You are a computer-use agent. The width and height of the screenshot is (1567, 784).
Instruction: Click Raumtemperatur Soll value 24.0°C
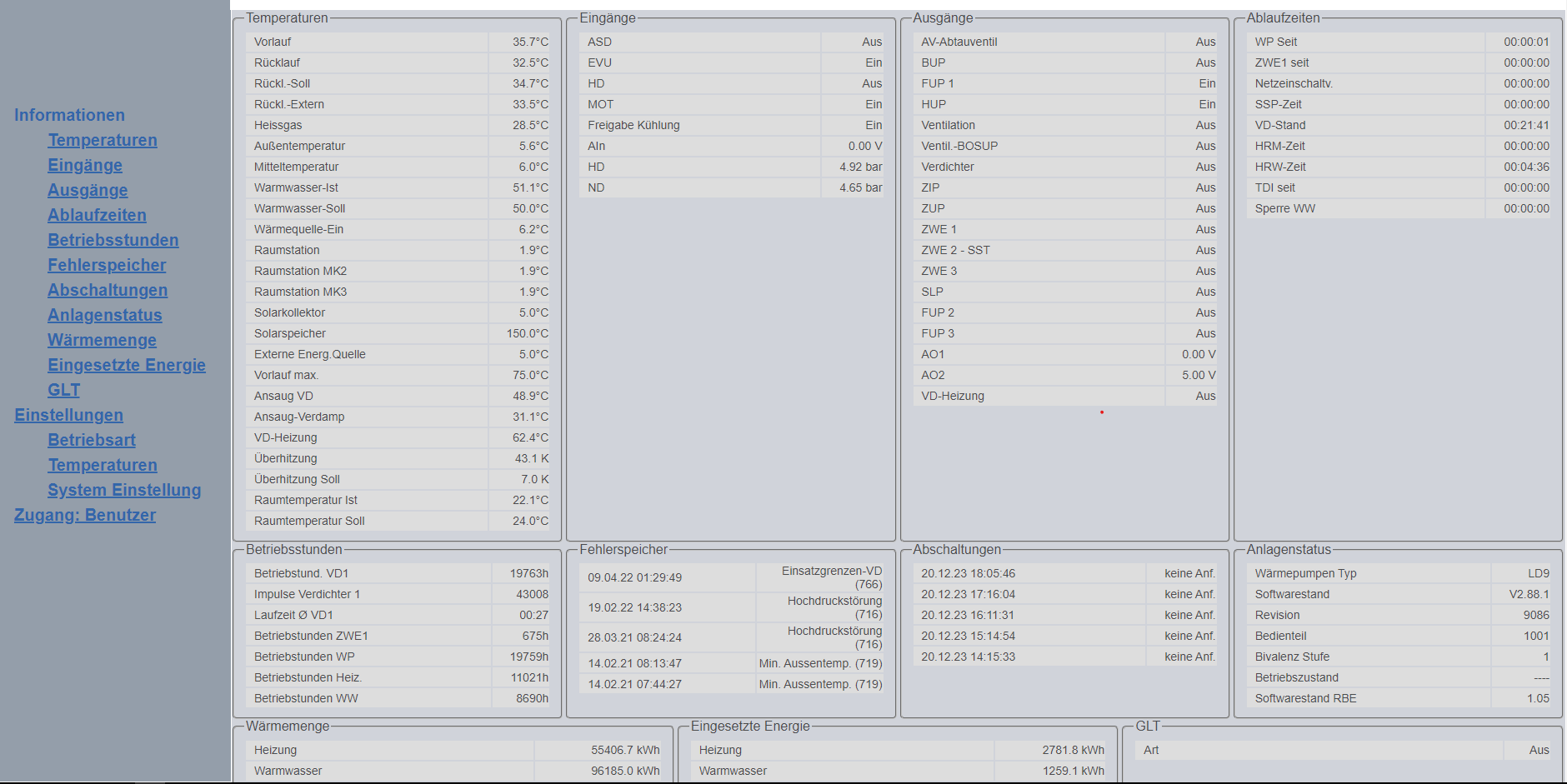pos(530,521)
